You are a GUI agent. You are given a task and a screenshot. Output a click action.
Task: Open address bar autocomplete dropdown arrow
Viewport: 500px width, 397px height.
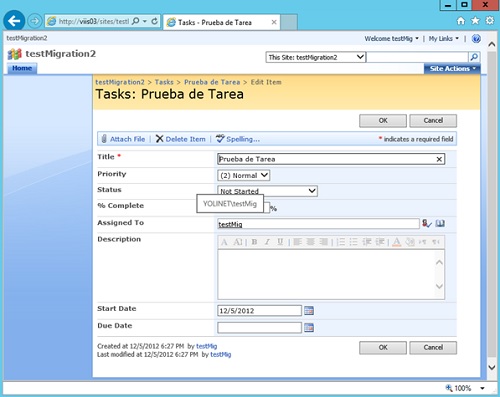145,21
